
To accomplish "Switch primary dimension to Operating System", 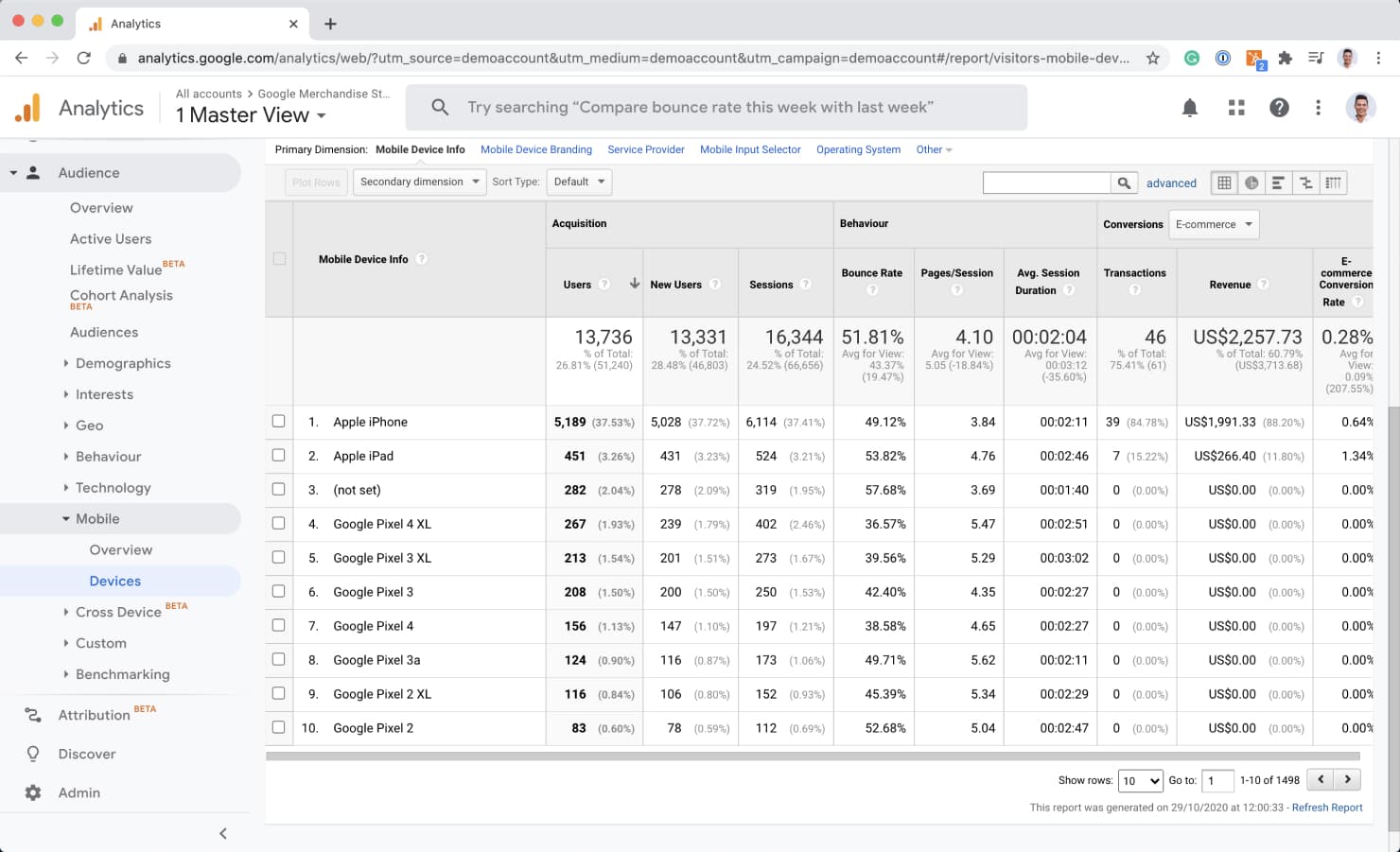I will pos(857,149).
